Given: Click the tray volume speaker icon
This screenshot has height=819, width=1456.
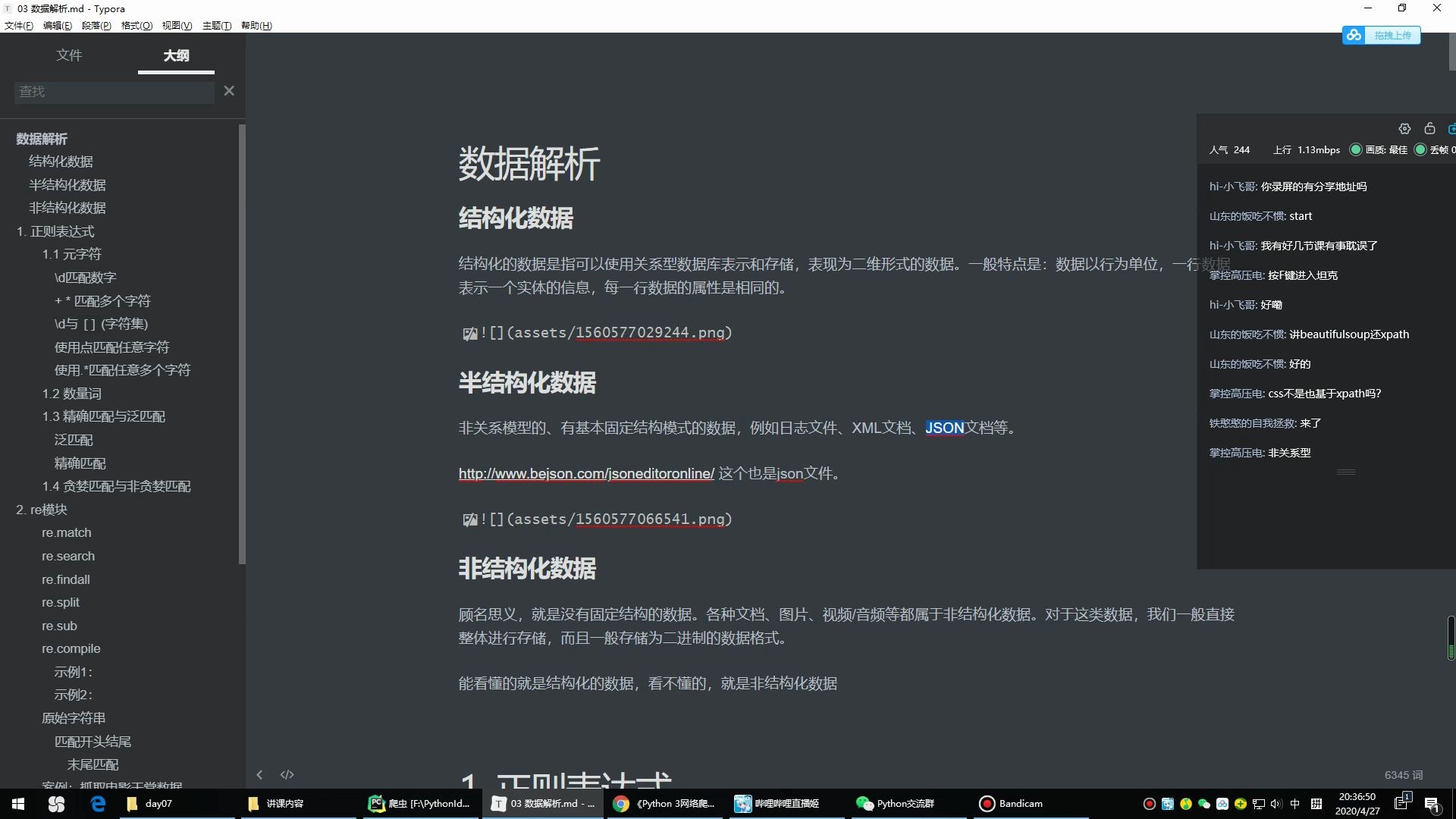Looking at the screenshot, I should pos(1276,804).
